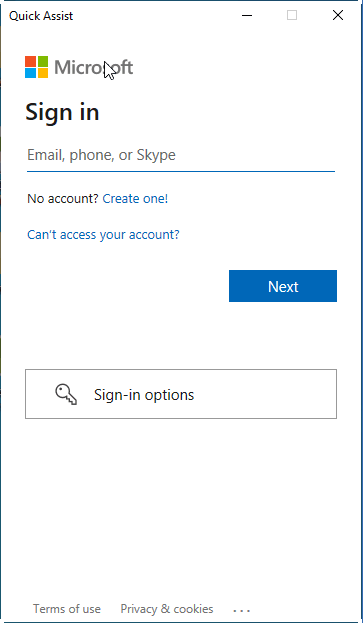Open the Privacy & cookies link
363x623 pixels.
(x=167, y=609)
